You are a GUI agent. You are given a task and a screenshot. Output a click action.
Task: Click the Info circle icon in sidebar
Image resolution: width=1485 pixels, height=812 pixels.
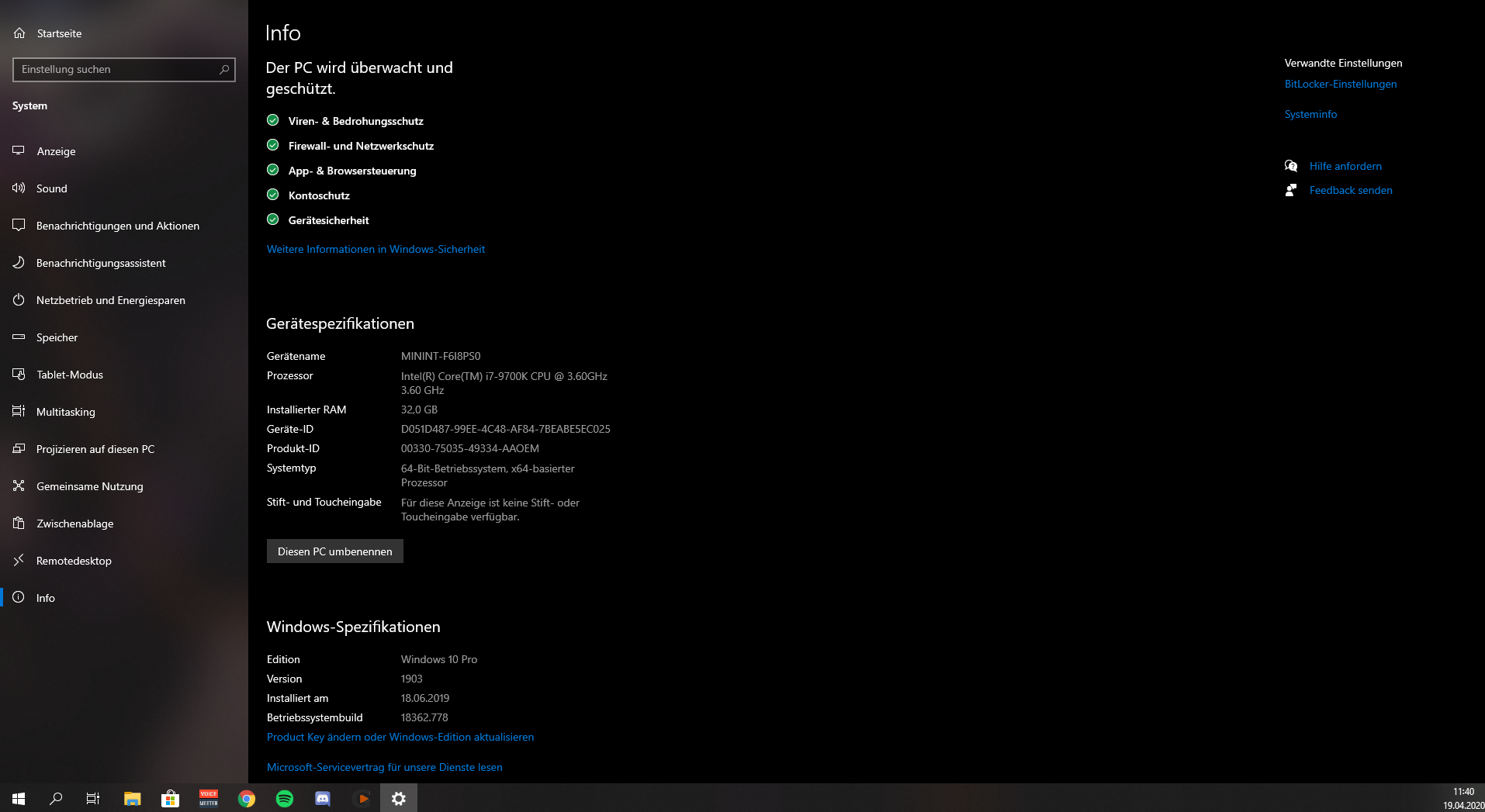click(x=19, y=597)
